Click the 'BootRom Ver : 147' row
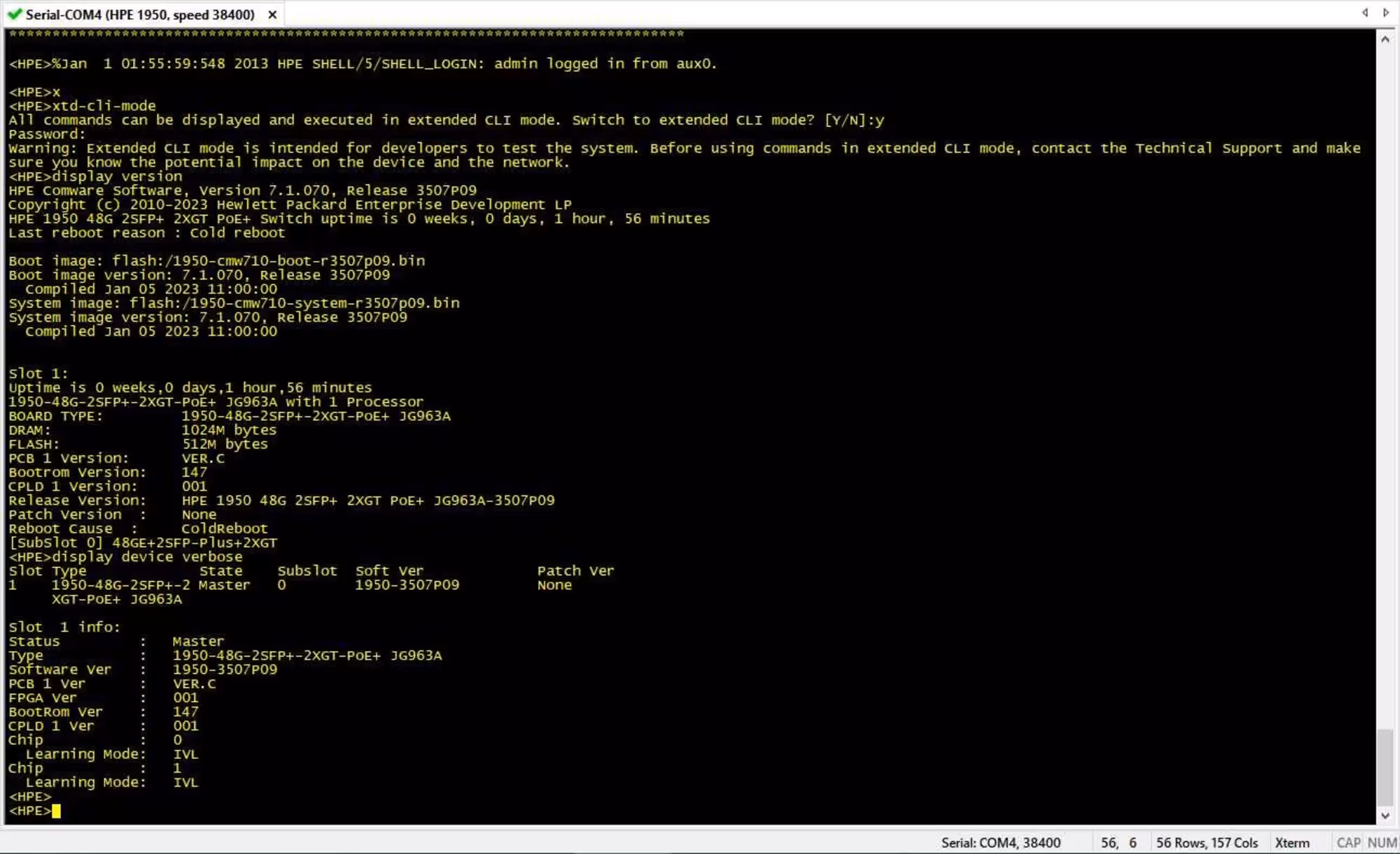The width and height of the screenshot is (1400, 854). 104,711
